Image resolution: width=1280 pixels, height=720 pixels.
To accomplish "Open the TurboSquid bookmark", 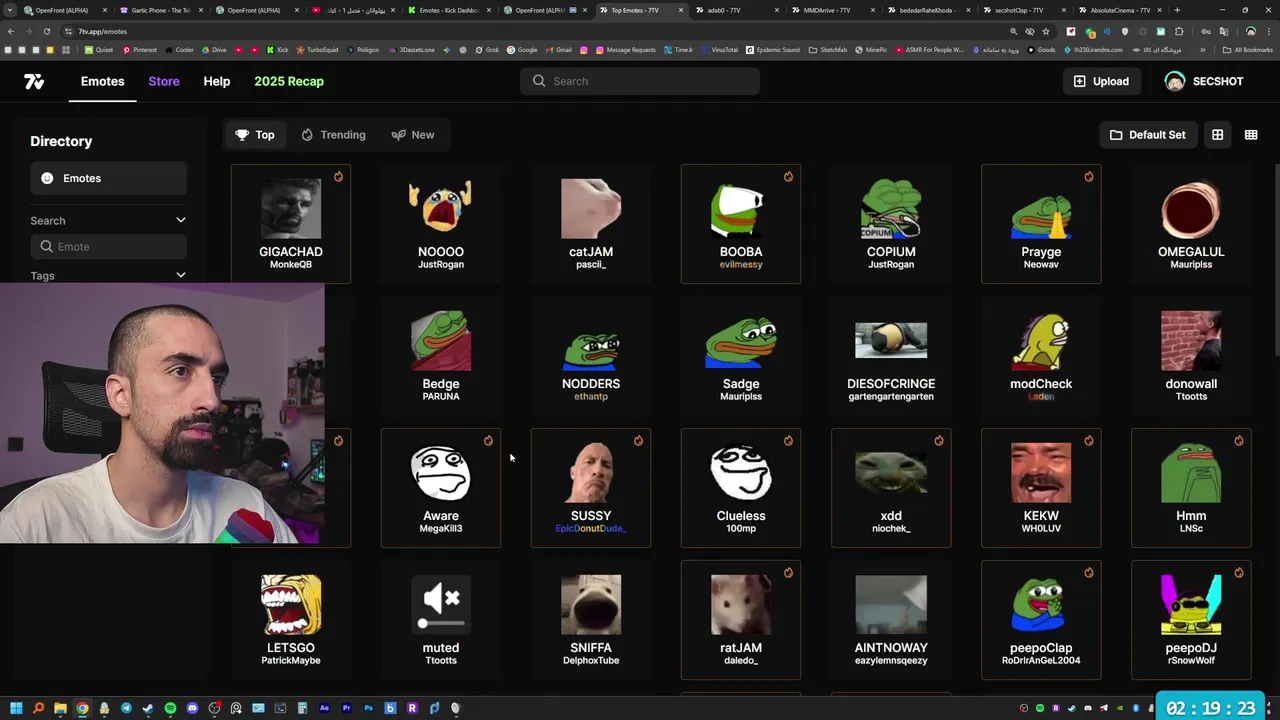I will click(318, 49).
